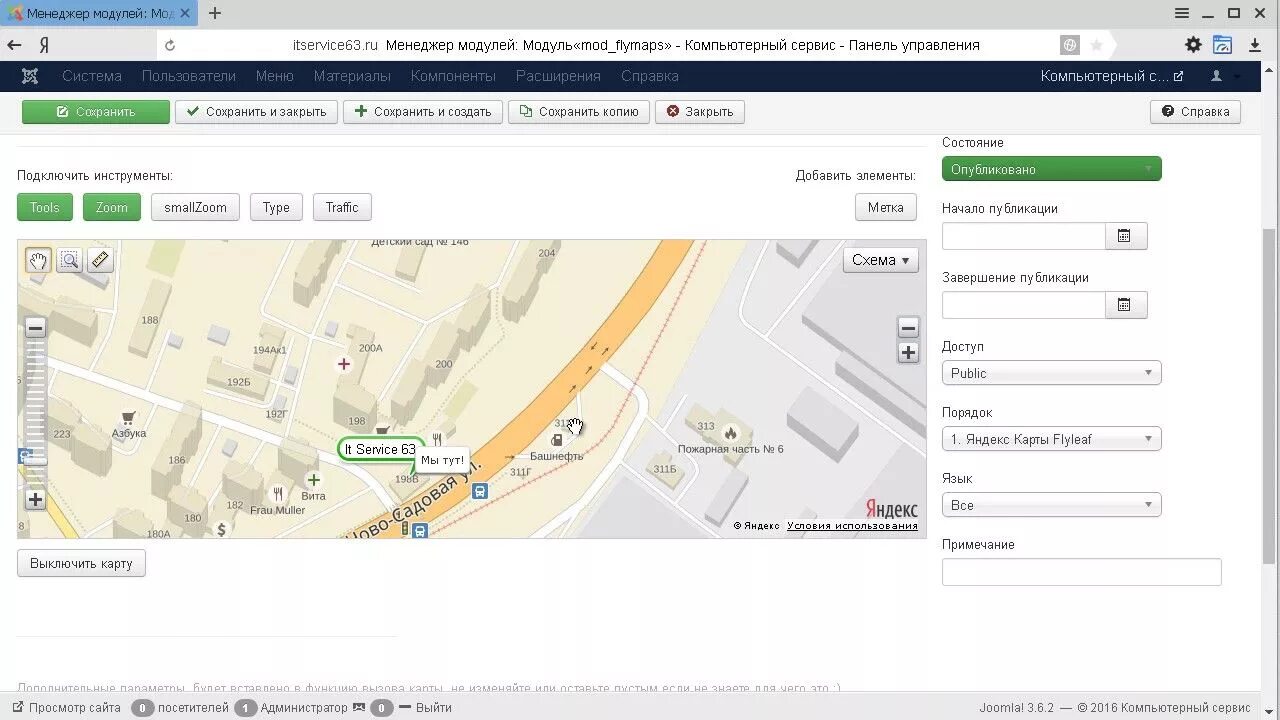Enable the smallZoom instrument
1280x720 pixels.
196,207
